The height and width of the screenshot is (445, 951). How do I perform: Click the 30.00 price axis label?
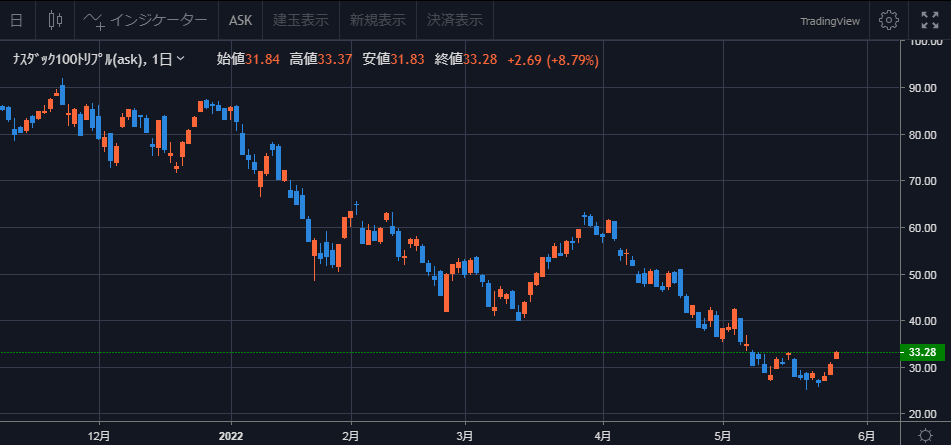click(x=923, y=367)
